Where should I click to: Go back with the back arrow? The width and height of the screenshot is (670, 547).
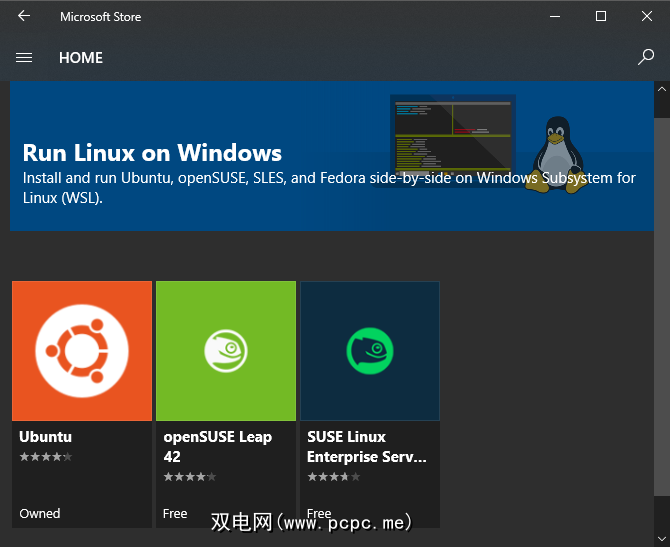pyautogui.click(x=24, y=16)
